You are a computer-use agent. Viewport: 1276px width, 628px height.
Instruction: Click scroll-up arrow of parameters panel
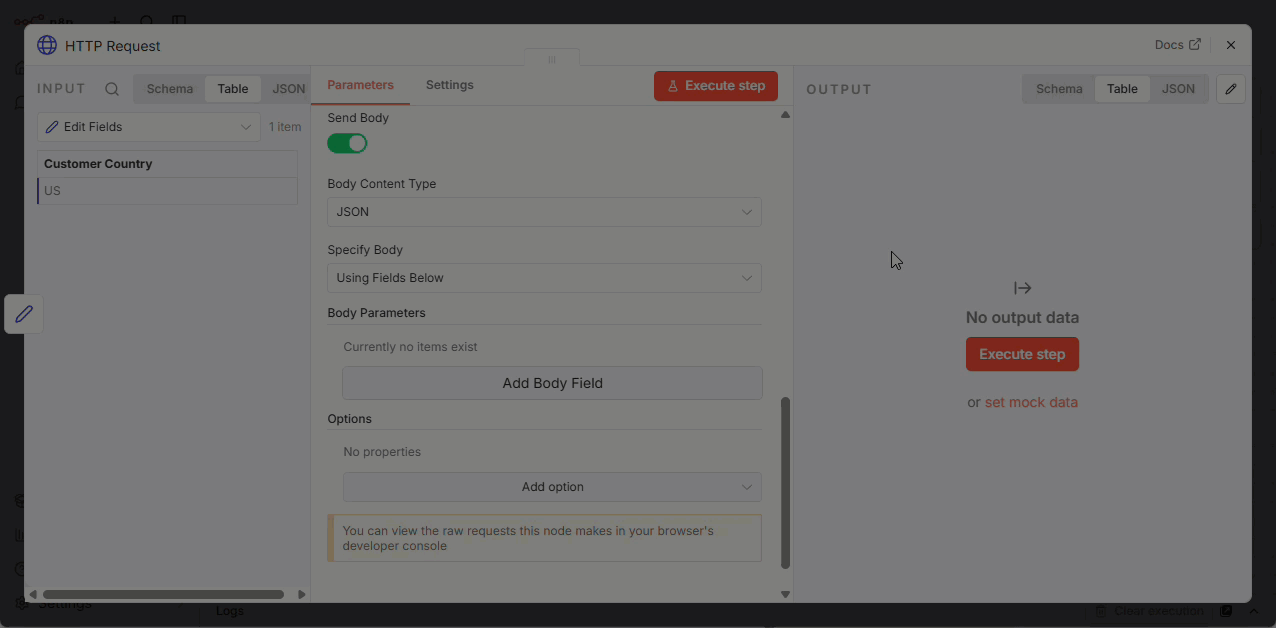click(785, 115)
